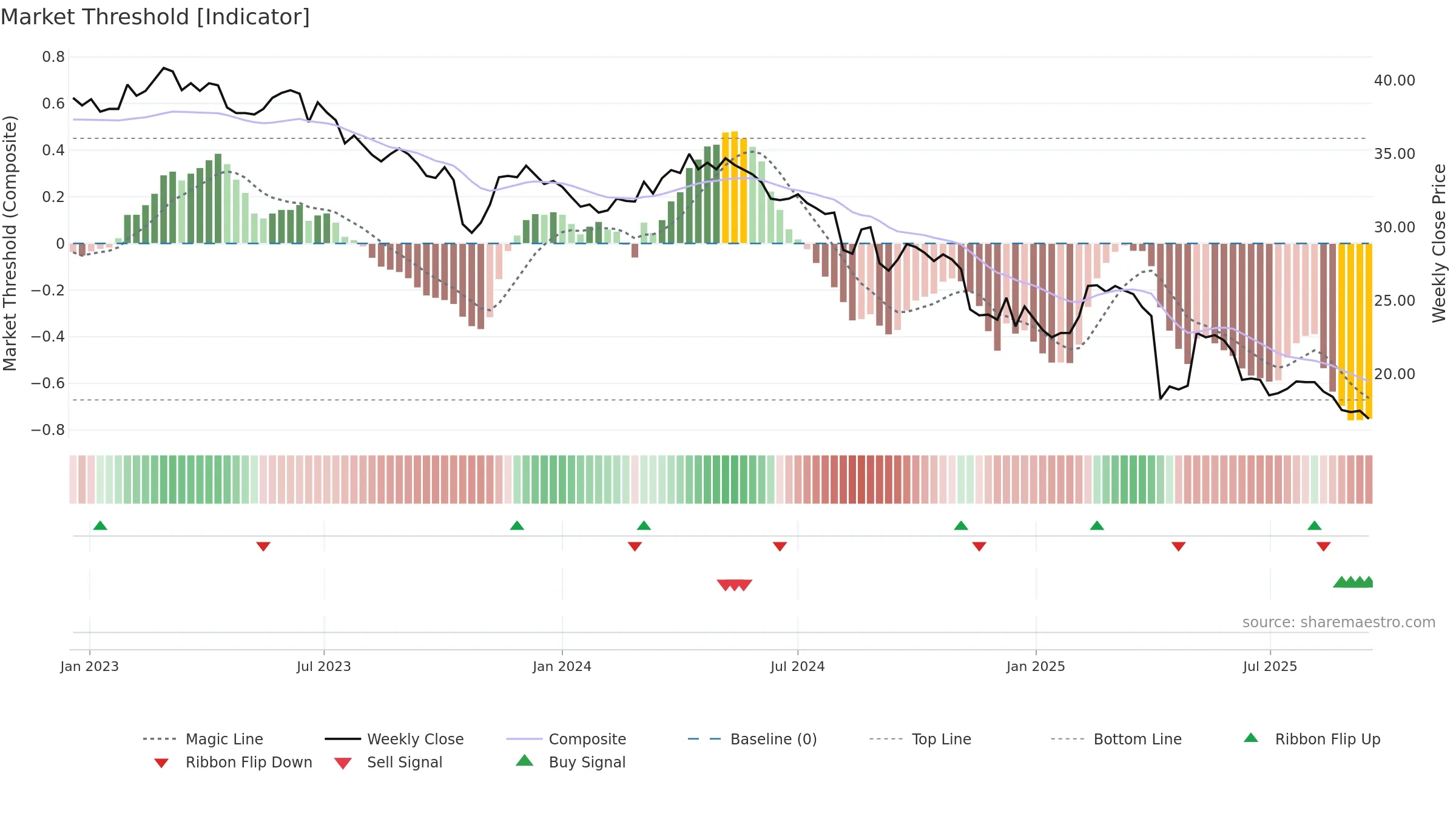Image resolution: width=1456 pixels, height=819 pixels.
Task: Click the red flip-down triangle just before Jul 2024
Action: [780, 547]
